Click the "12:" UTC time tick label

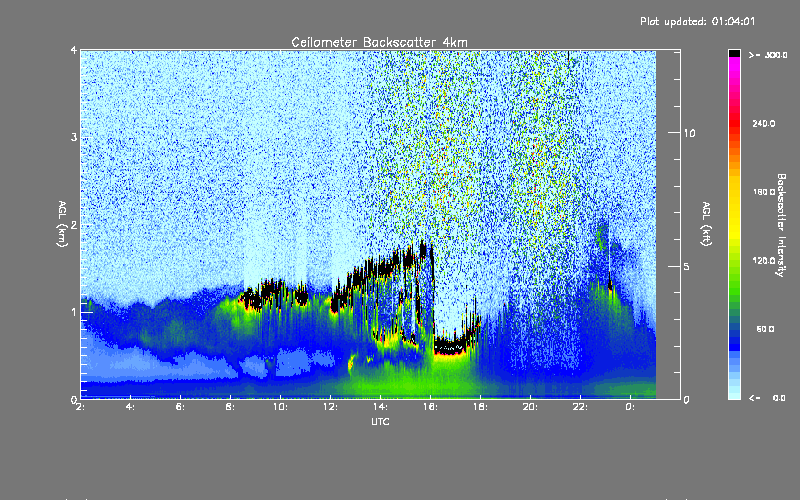330,407
